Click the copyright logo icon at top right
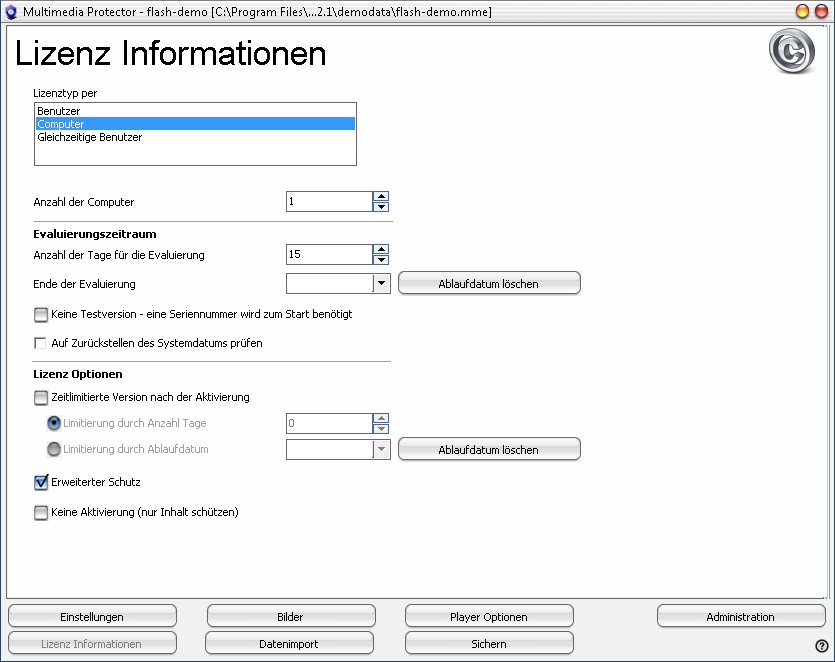Image resolution: width=835 pixels, height=662 pixels. (x=791, y=52)
